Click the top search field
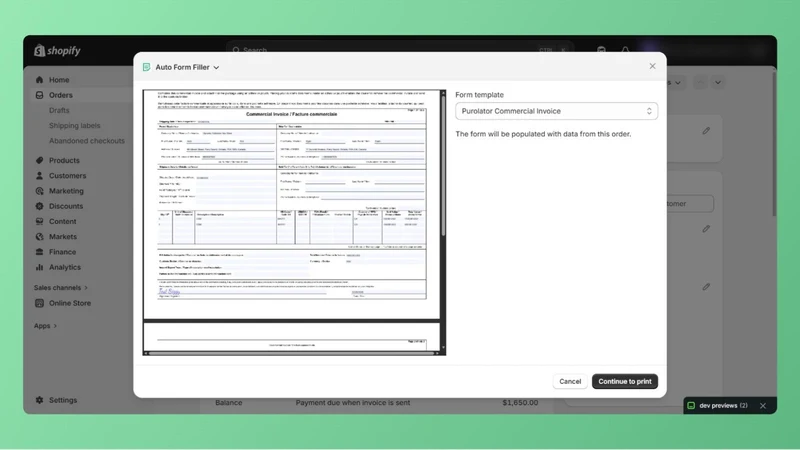 pos(400,50)
